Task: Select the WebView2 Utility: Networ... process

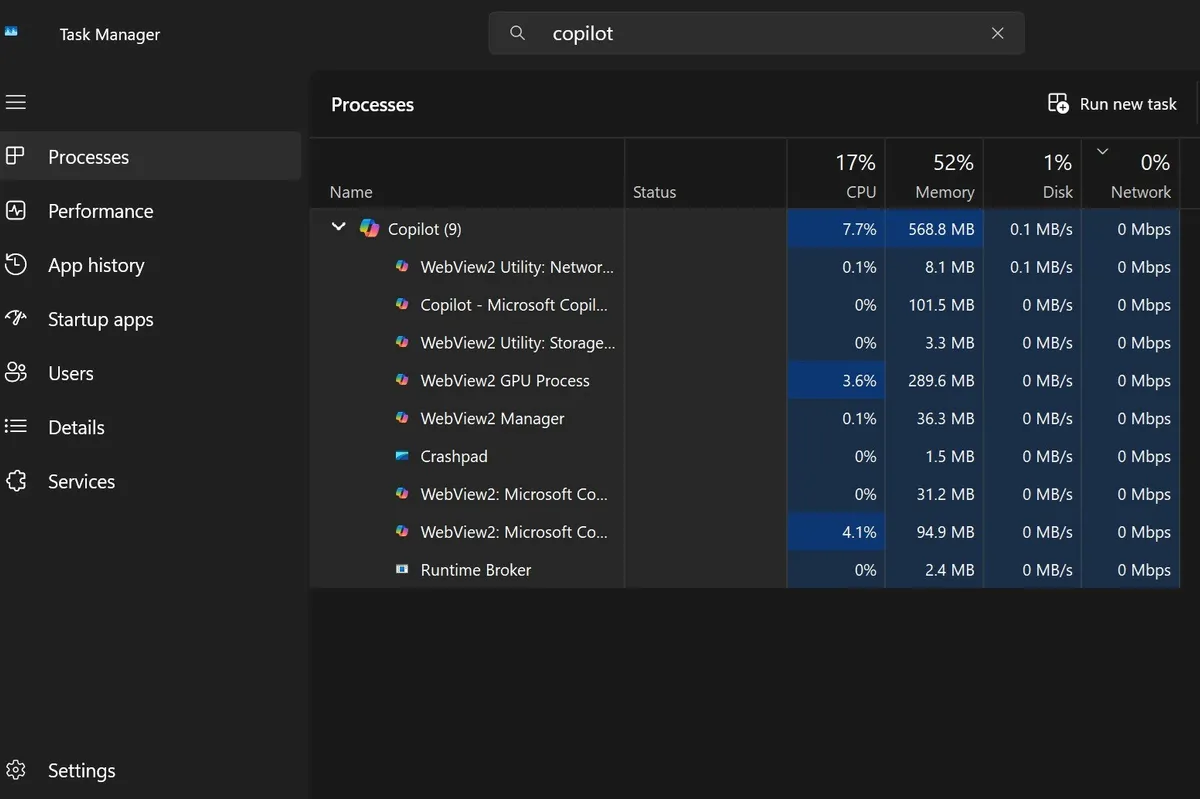Action: 745,267
